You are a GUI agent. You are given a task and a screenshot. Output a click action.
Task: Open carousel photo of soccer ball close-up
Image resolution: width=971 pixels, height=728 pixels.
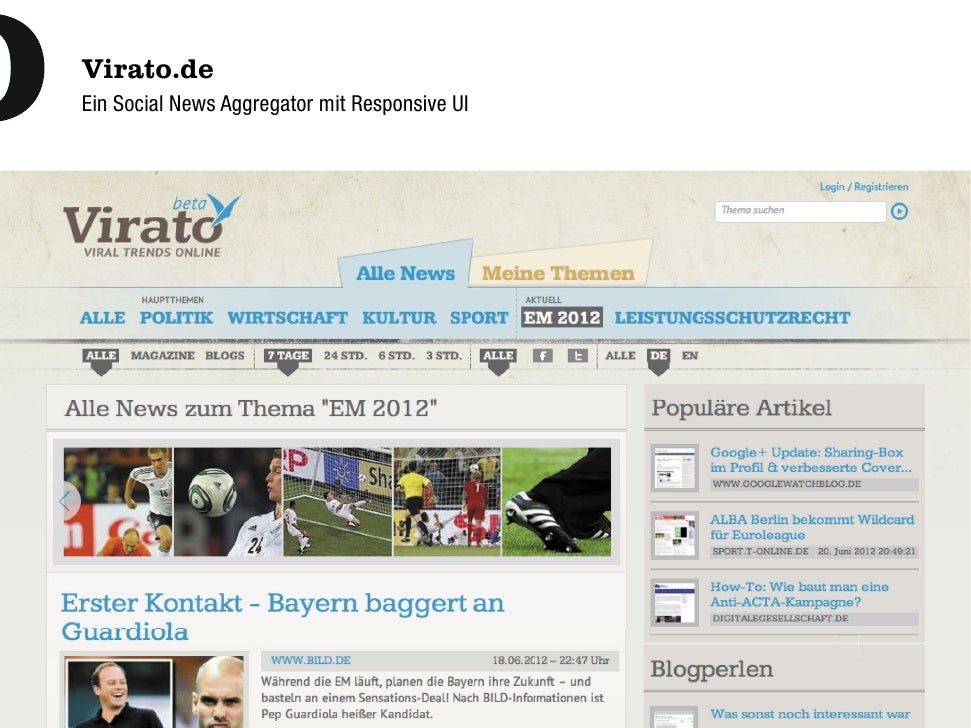[x=228, y=501]
